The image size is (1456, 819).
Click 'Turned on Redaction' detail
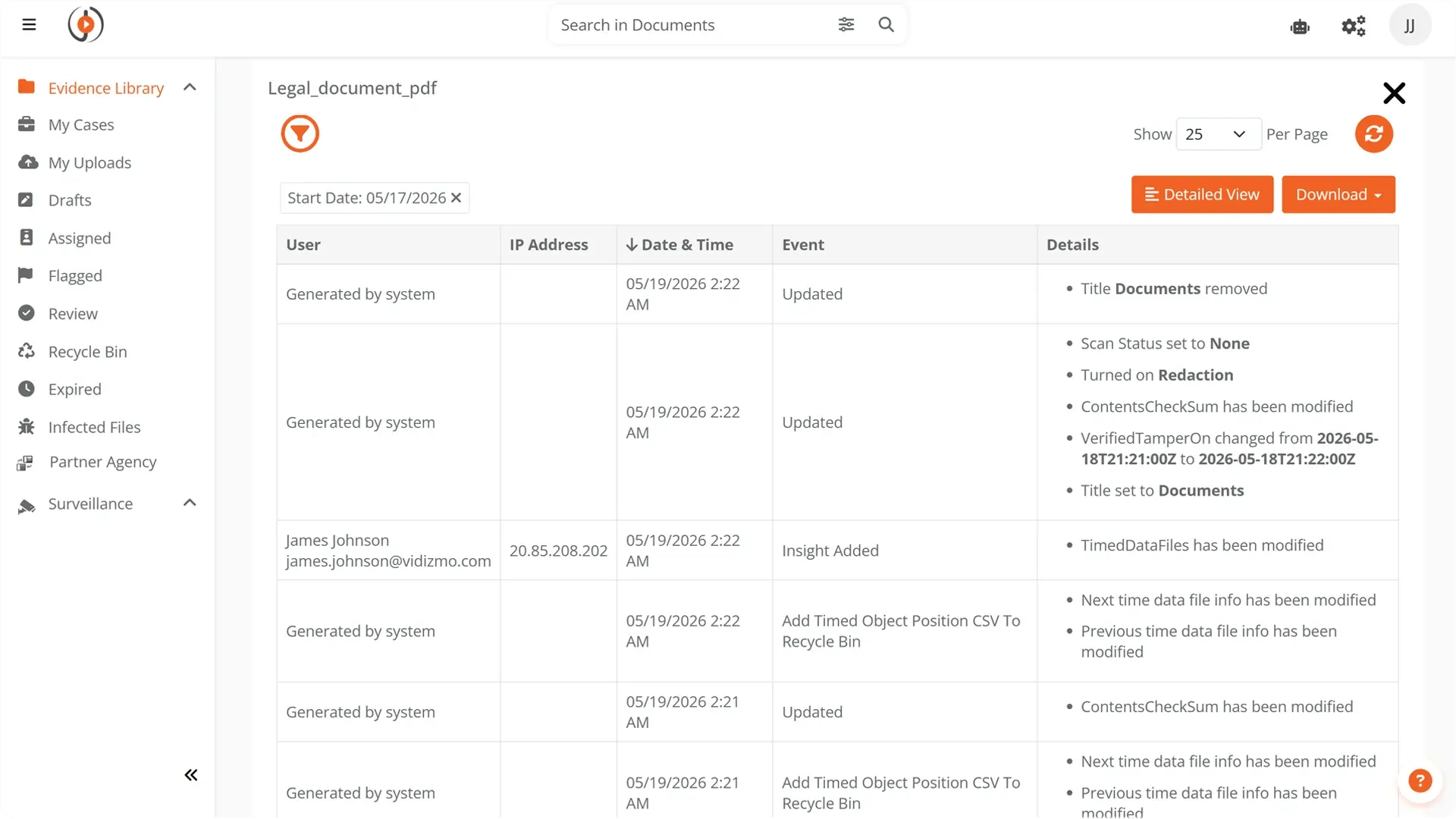click(1156, 375)
